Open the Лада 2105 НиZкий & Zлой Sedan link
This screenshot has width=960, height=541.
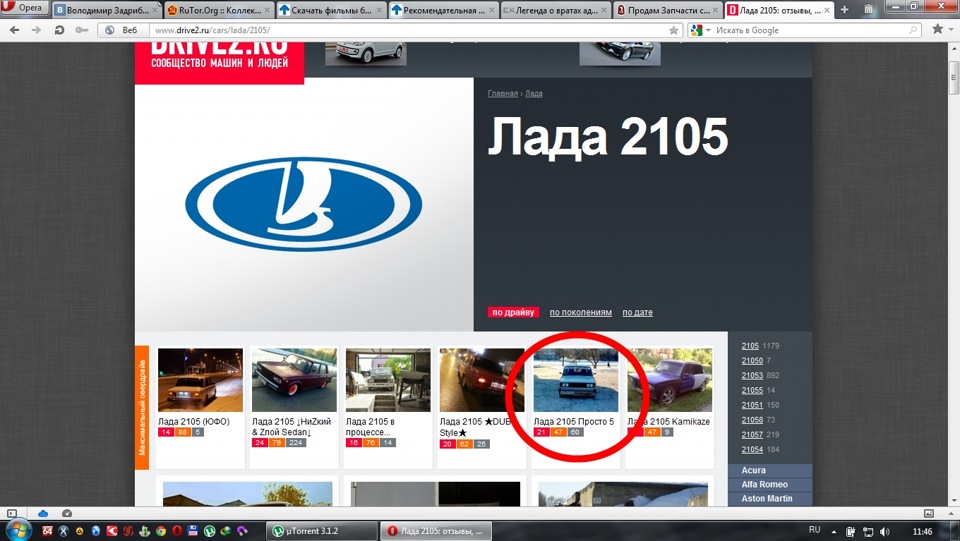pyautogui.click(x=291, y=427)
